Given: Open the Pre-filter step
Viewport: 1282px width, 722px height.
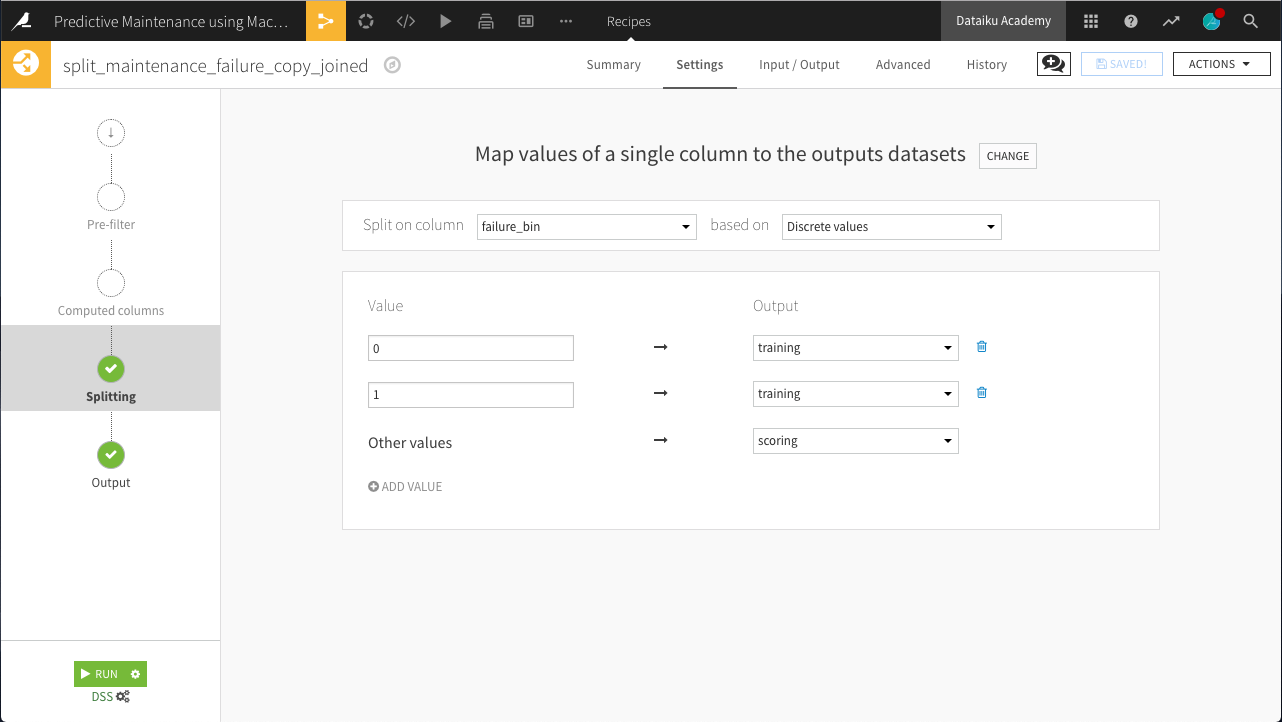Looking at the screenshot, I should [x=111, y=207].
